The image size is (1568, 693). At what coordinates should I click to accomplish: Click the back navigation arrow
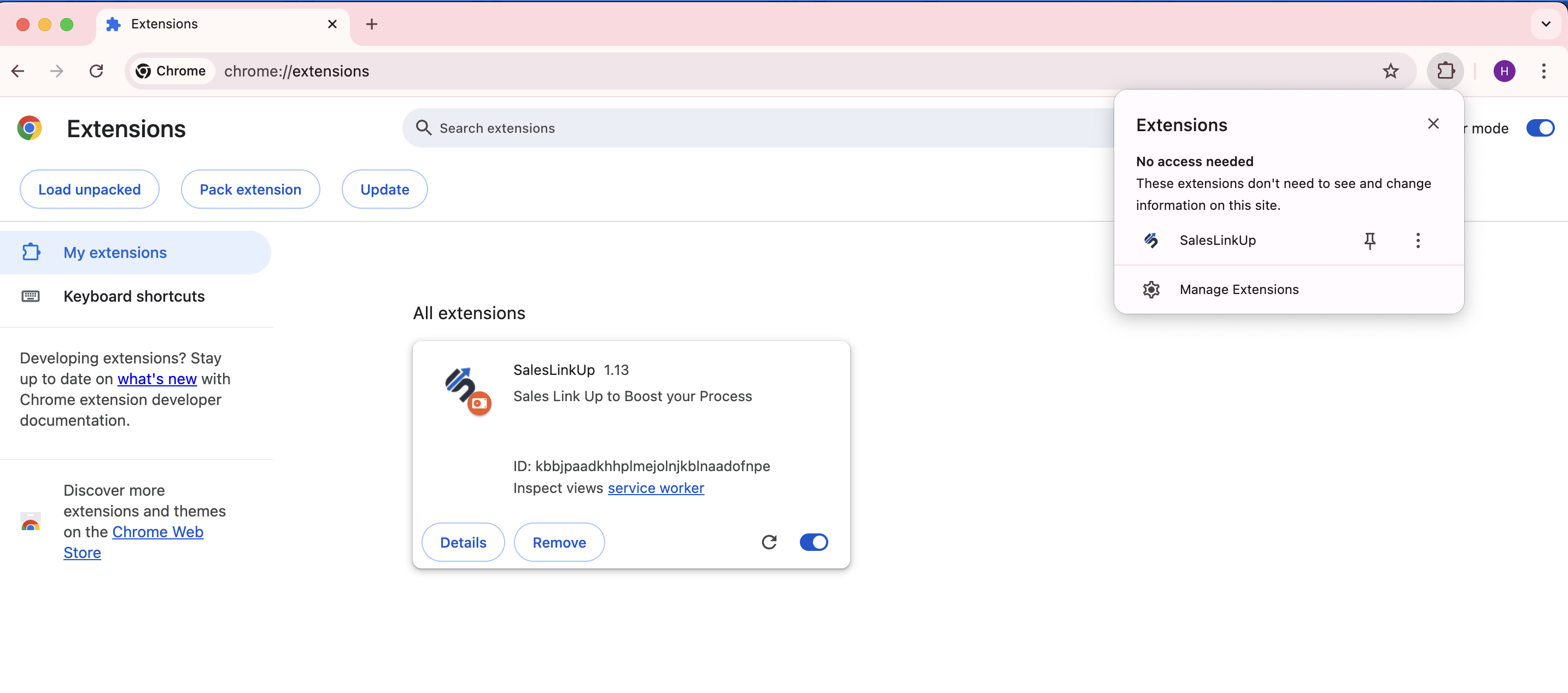(x=17, y=71)
